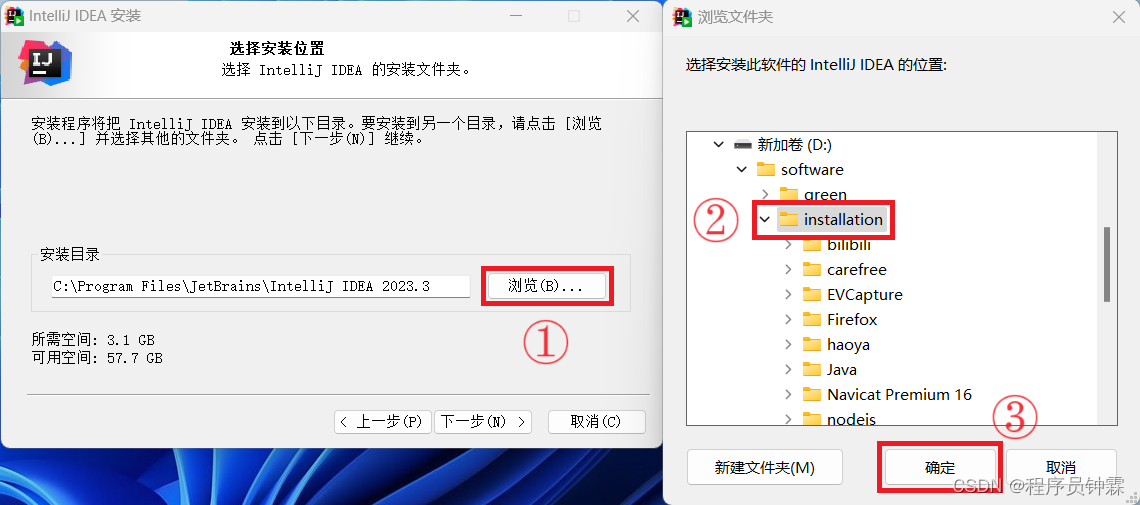Screen dimensions: 1140x505
Task: Select the Firefox folder
Action: point(852,319)
